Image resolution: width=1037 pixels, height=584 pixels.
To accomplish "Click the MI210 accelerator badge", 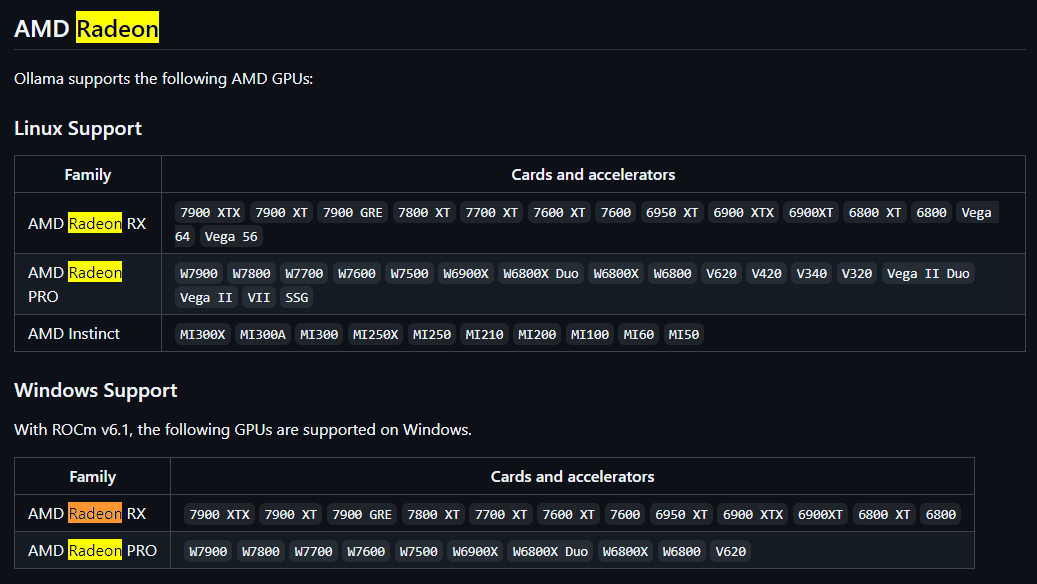I will (484, 334).
